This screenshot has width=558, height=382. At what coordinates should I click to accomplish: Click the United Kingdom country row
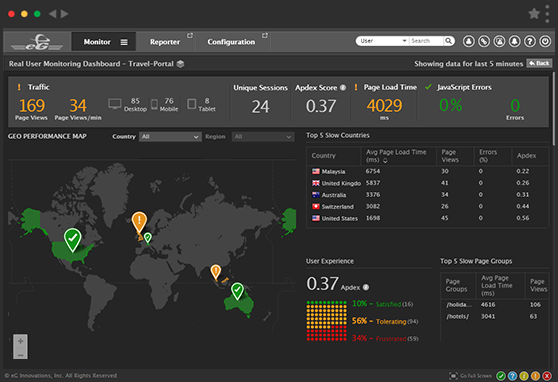pyautogui.click(x=427, y=183)
